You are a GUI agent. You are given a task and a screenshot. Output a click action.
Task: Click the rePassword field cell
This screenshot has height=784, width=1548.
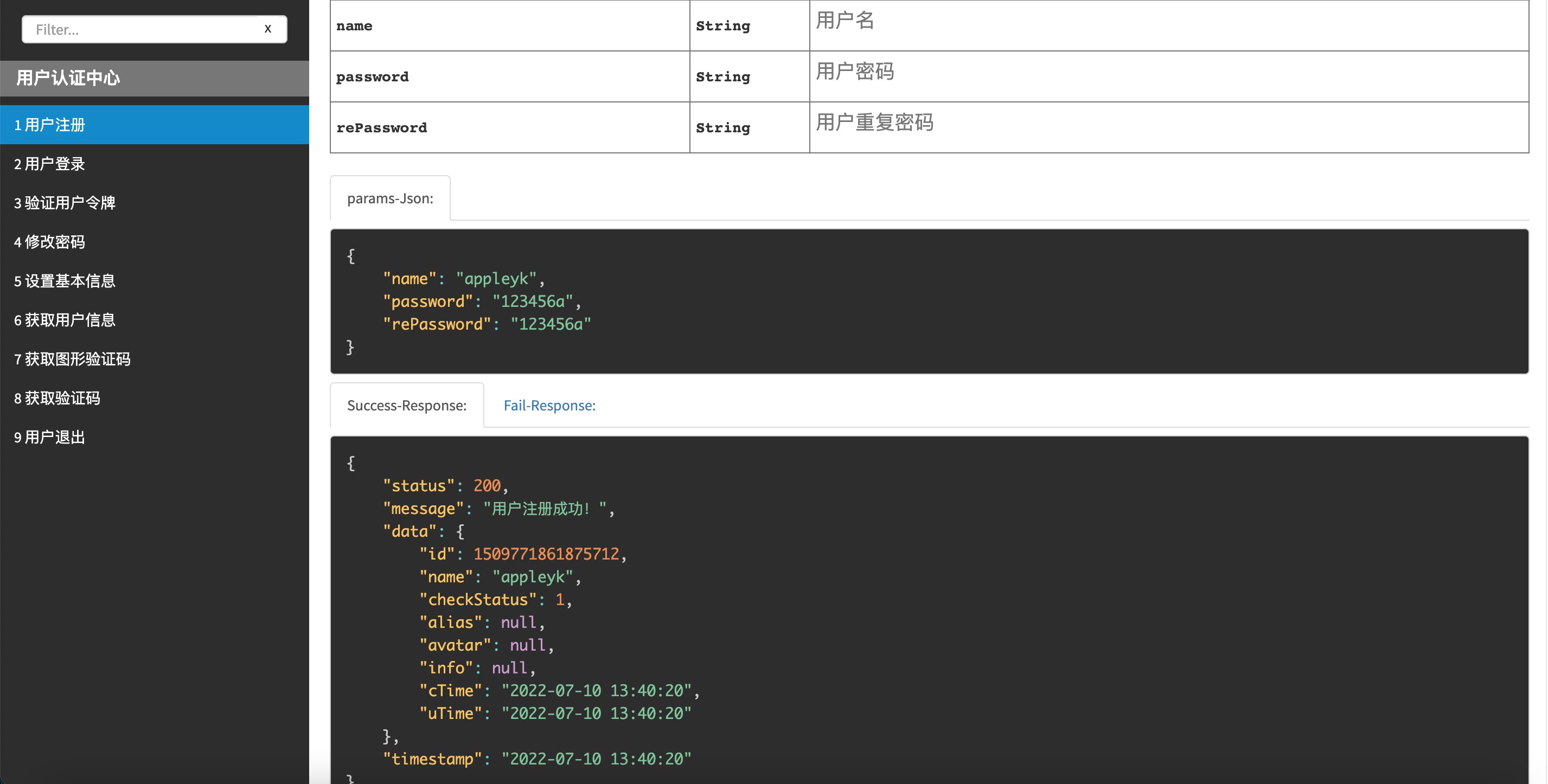(x=510, y=127)
